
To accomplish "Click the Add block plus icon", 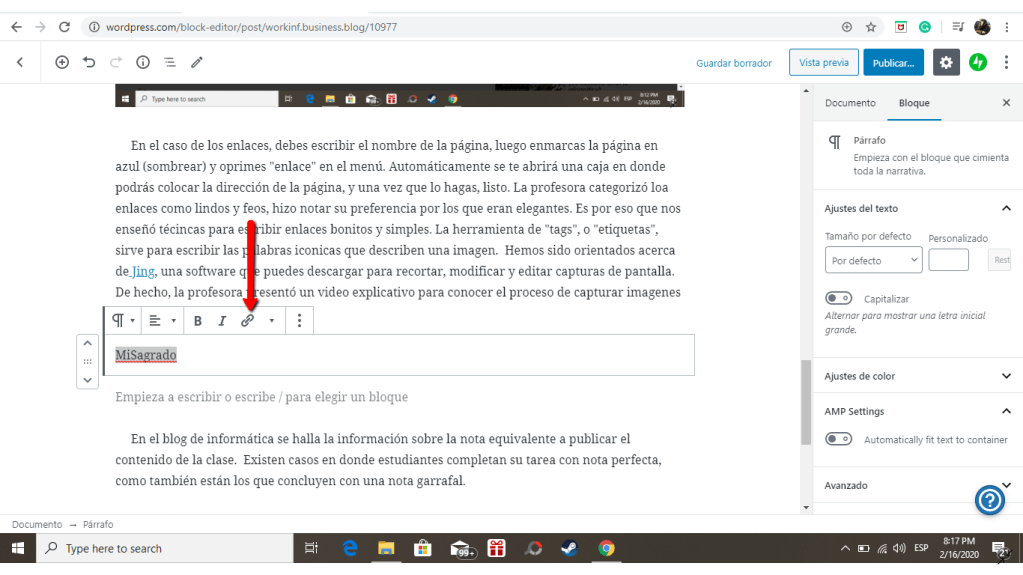I will coord(62,62).
